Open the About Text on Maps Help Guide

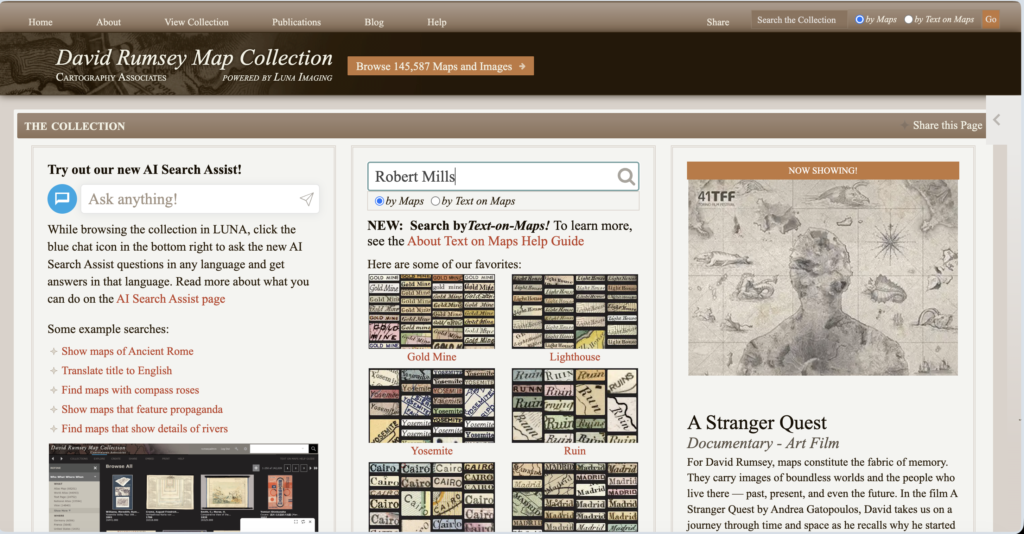495,241
